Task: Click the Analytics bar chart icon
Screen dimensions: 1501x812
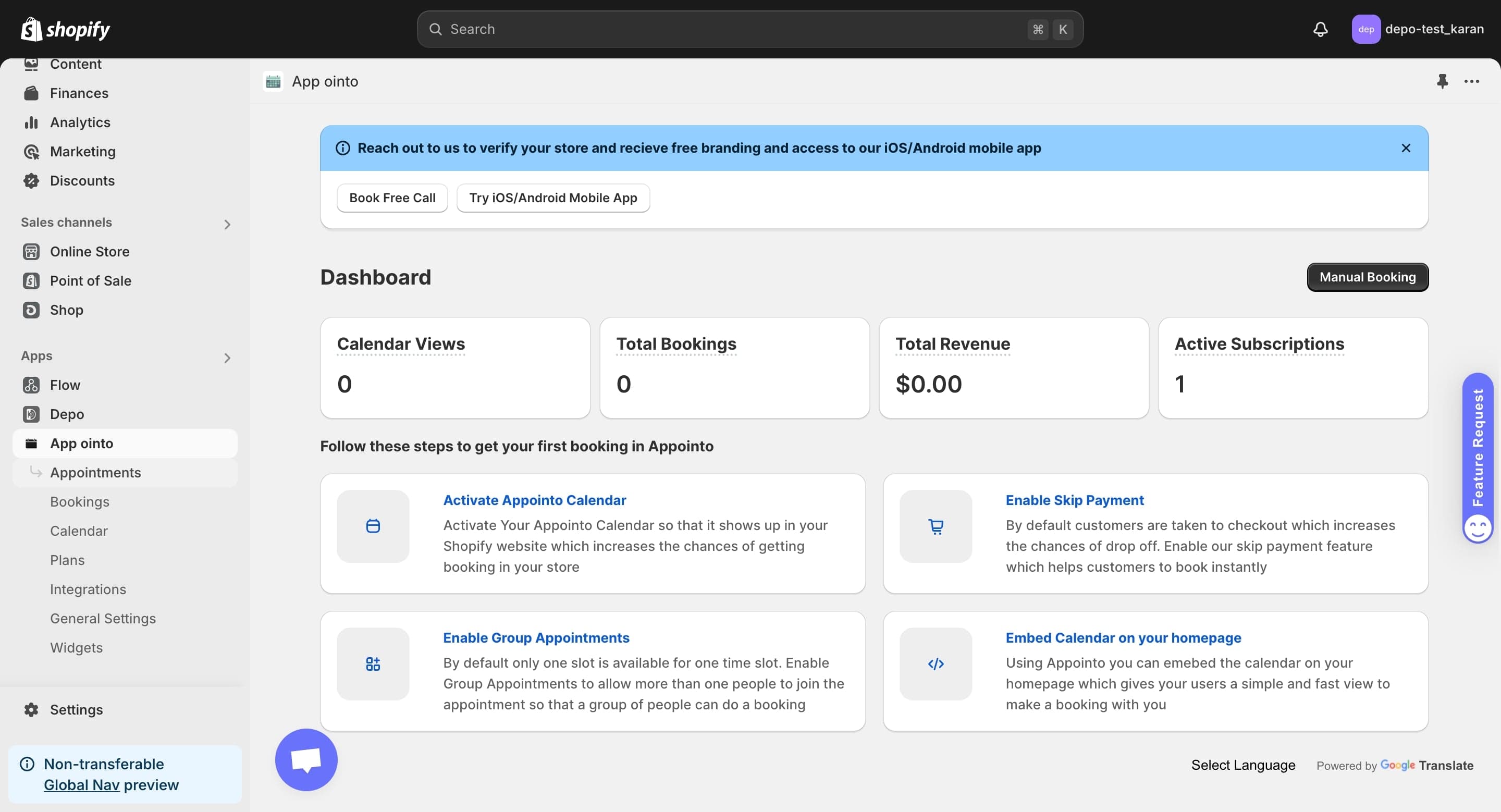Action: 31,122
